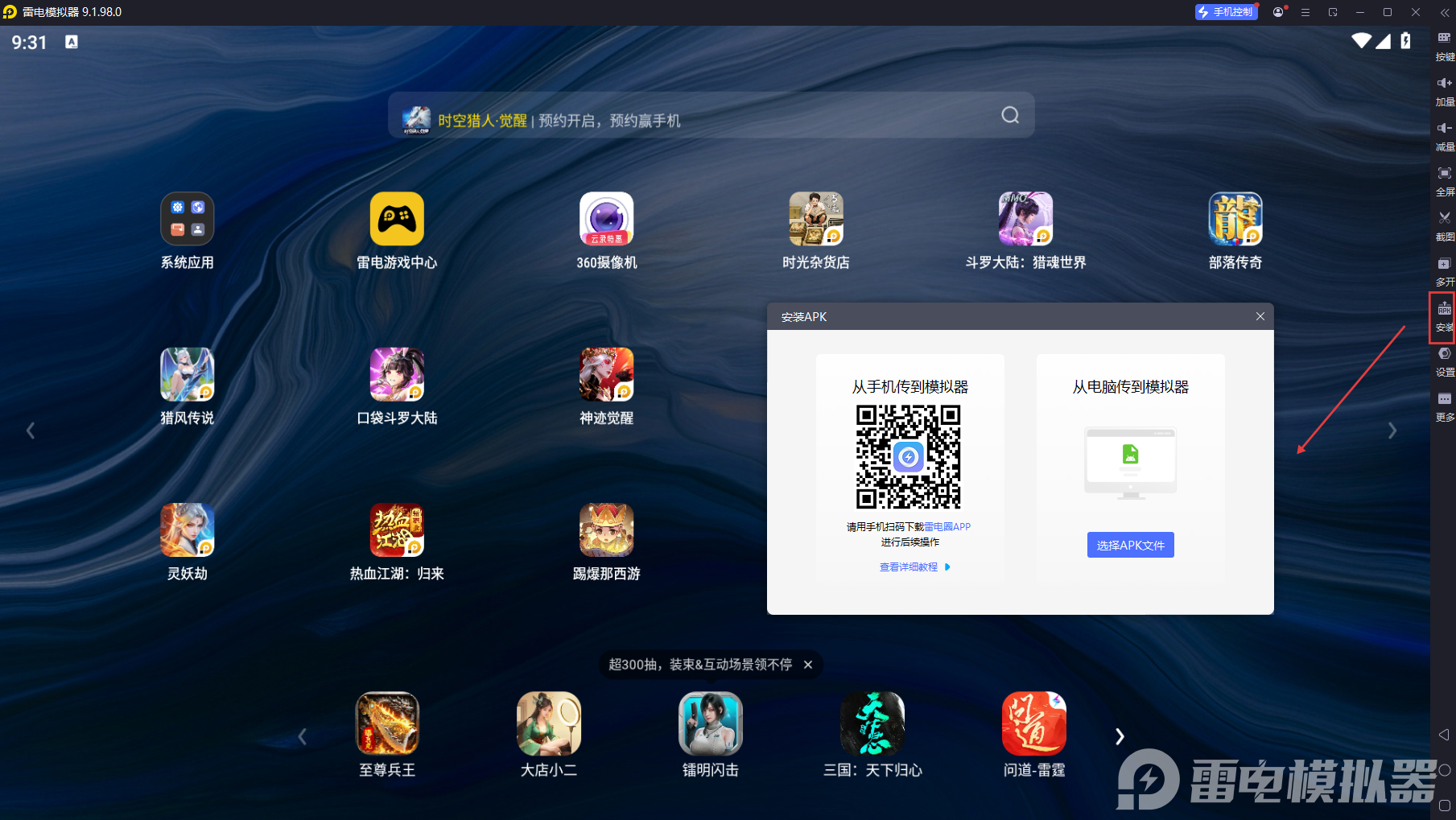1456x820 pixels.
Task: Click the Android recent apps square button
Action: [x=1444, y=806]
